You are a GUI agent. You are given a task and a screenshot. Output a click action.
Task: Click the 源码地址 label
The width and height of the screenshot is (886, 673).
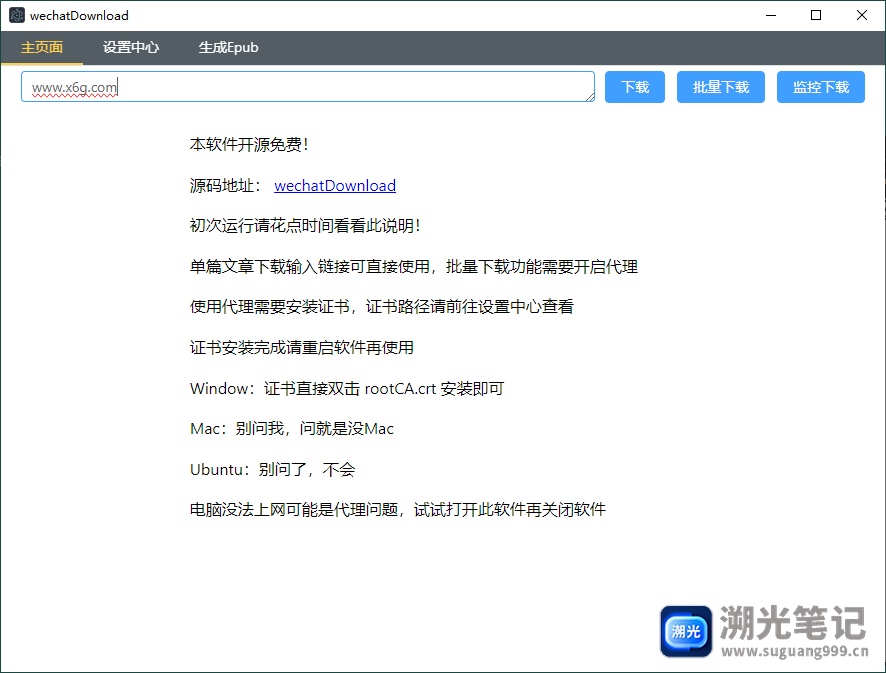(225, 185)
